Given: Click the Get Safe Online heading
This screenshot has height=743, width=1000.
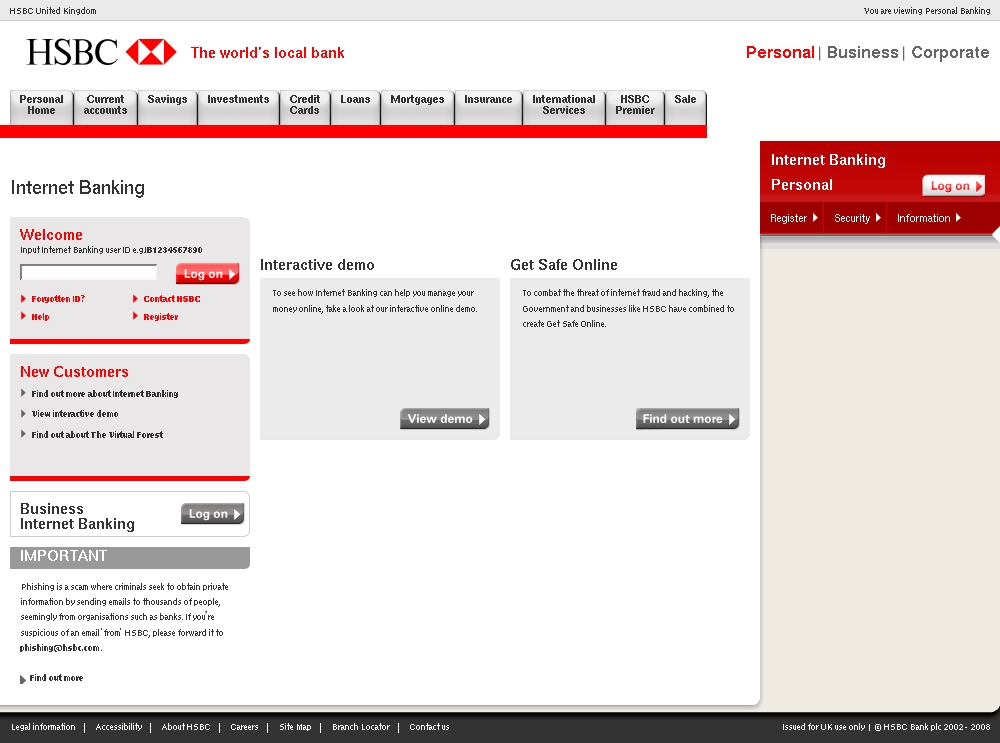Looking at the screenshot, I should point(564,265).
